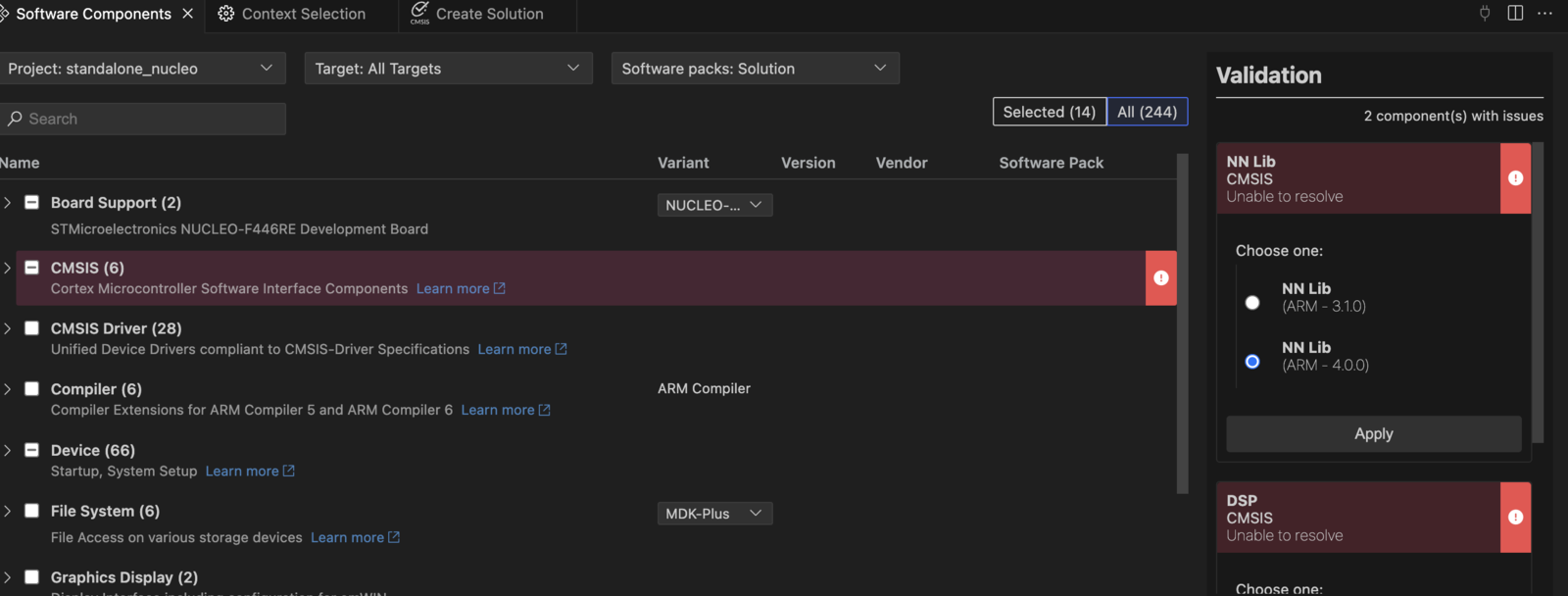Screen dimensions: 1568x596
Task: Click the plug icon in top bar
Action: coord(1485,13)
